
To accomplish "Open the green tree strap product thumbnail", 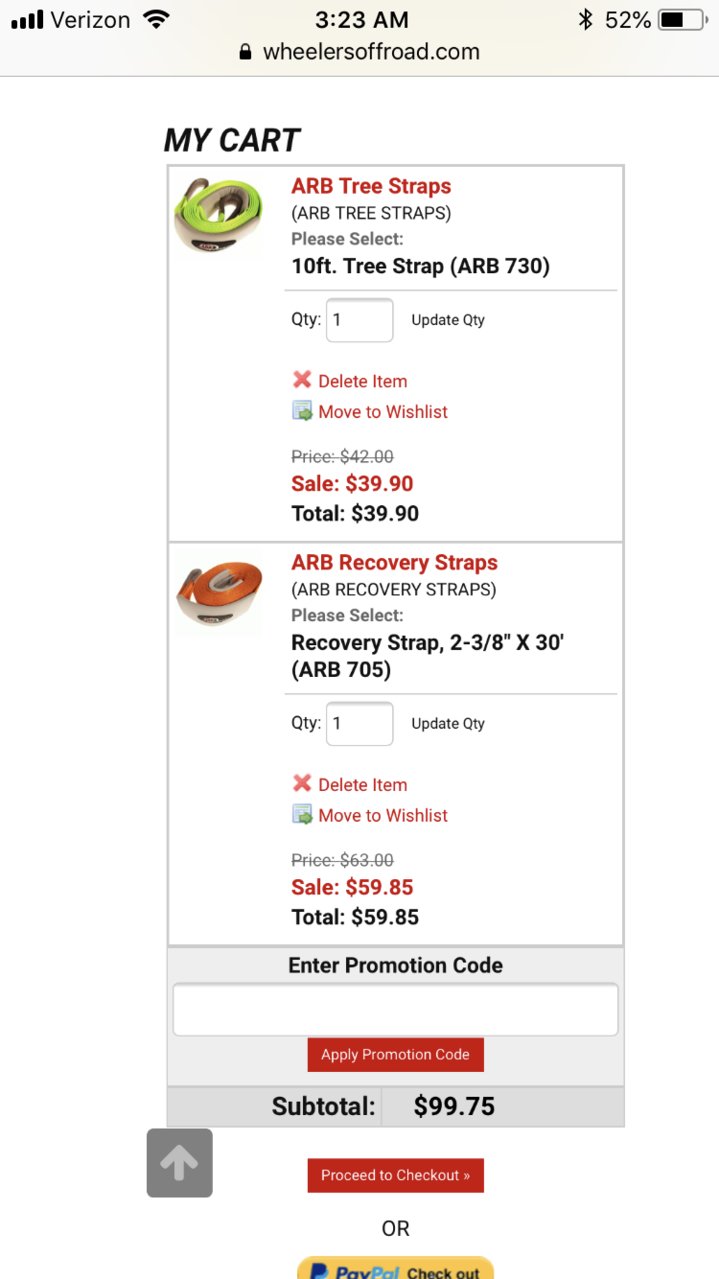I will tap(218, 215).
